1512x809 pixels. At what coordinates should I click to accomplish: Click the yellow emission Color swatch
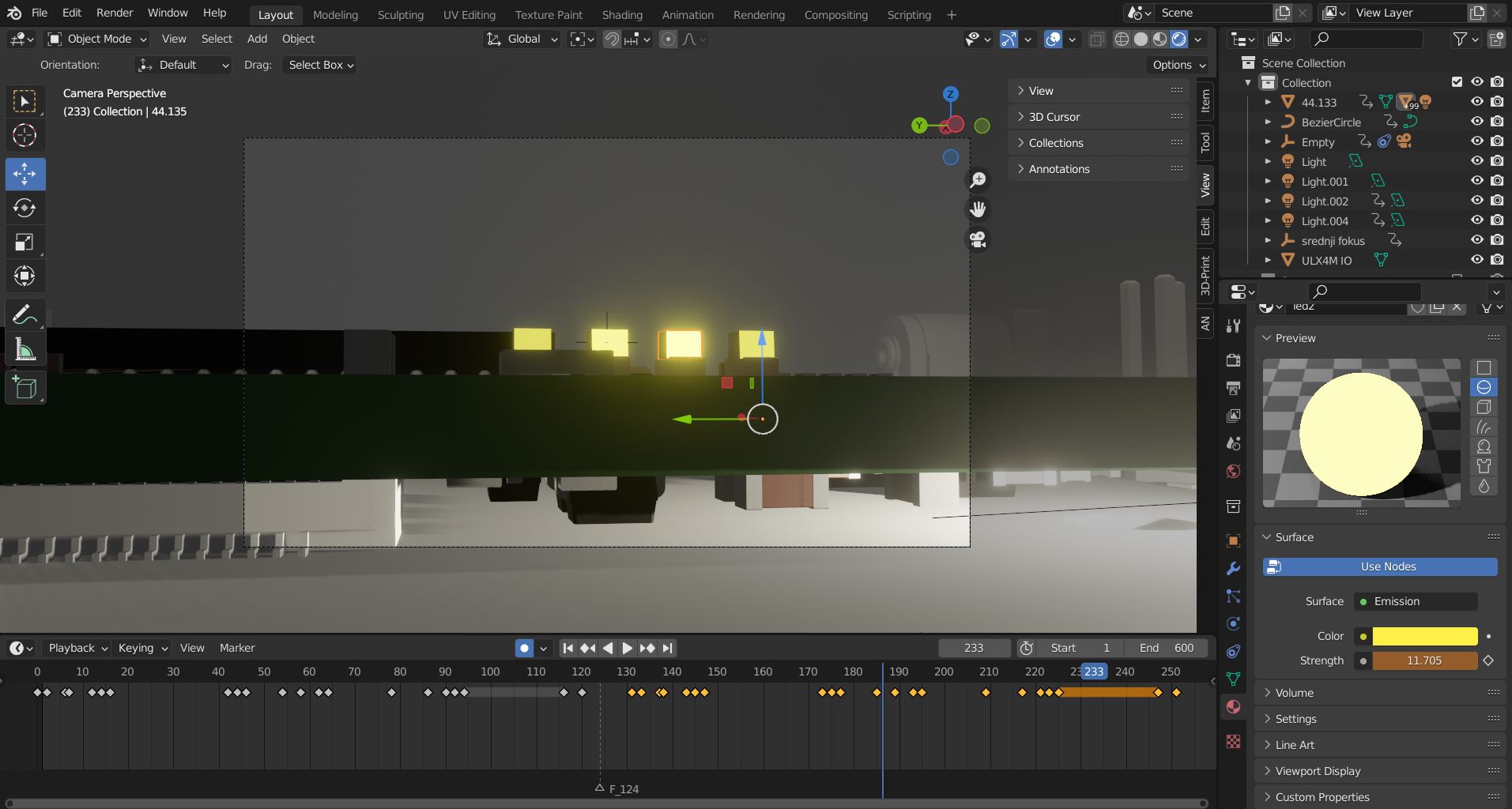pos(1424,636)
